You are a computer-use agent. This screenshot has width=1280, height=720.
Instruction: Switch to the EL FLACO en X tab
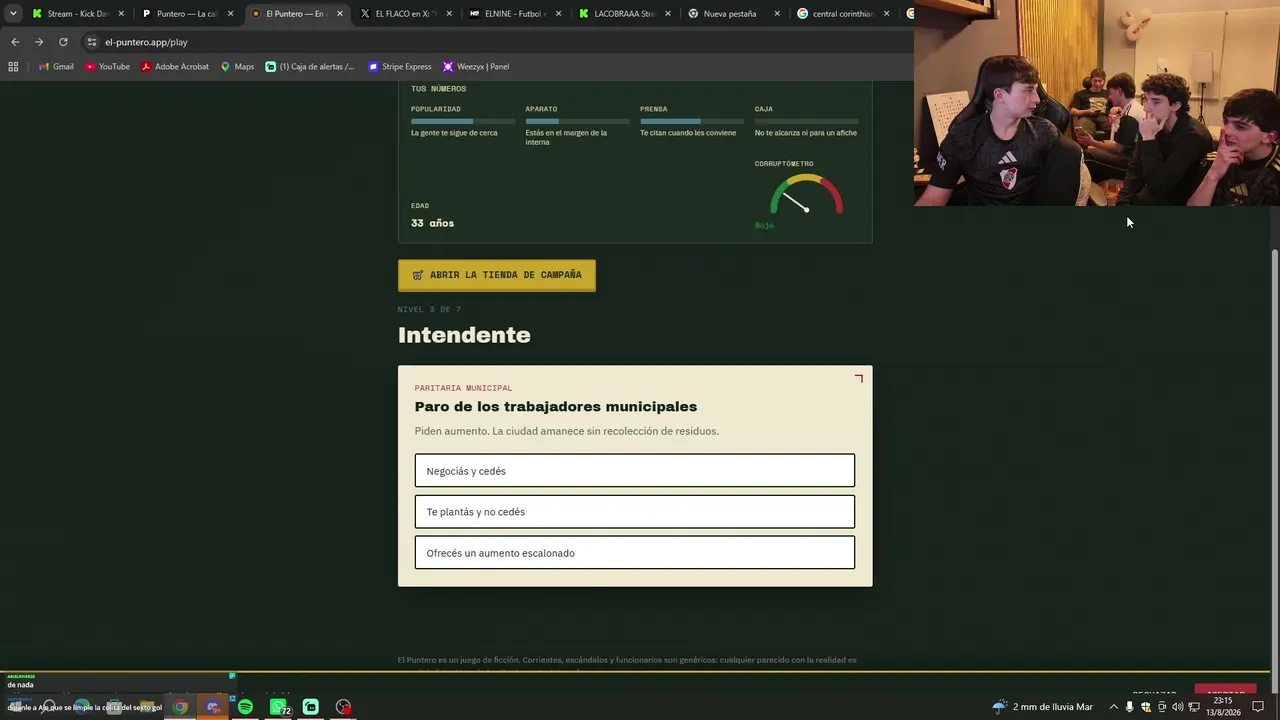click(405, 14)
